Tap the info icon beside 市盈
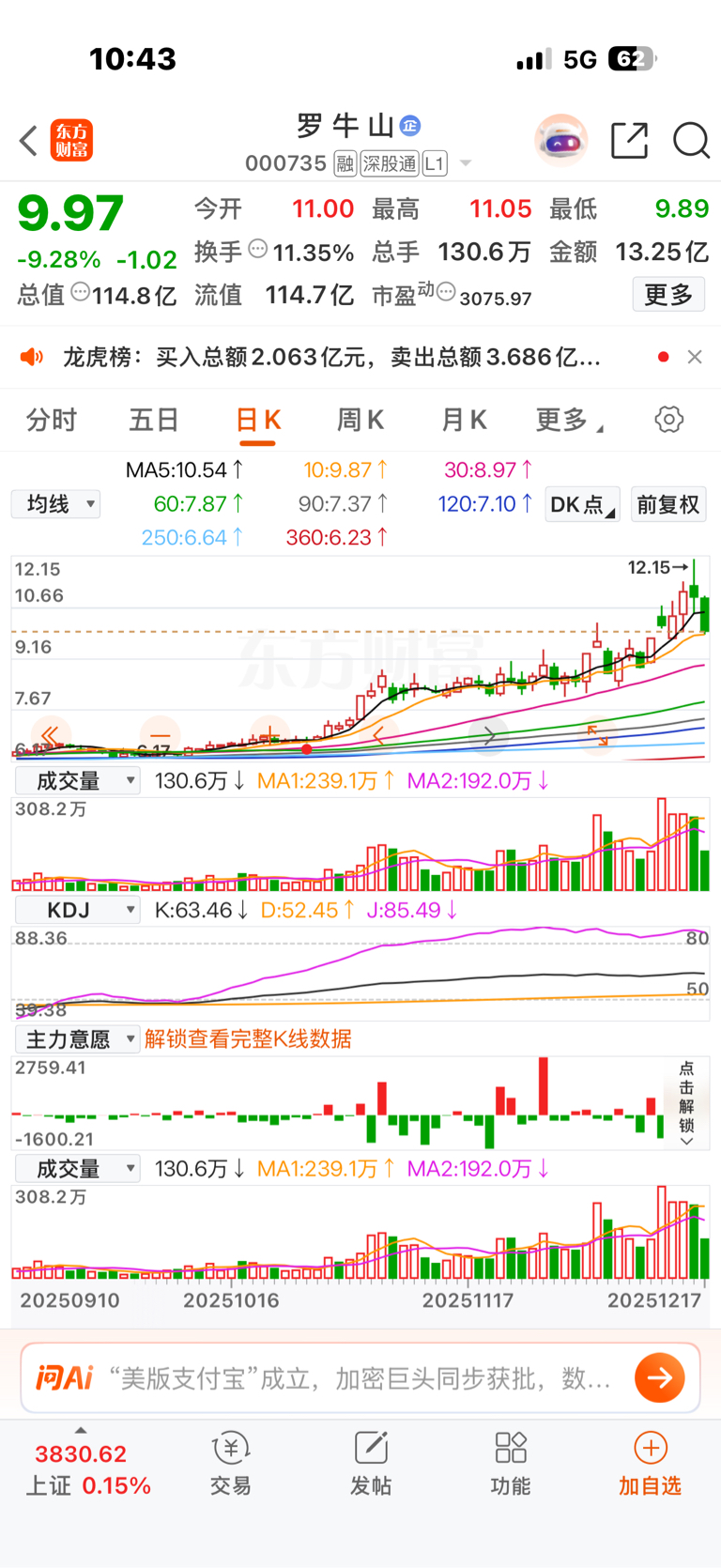 coord(447,293)
